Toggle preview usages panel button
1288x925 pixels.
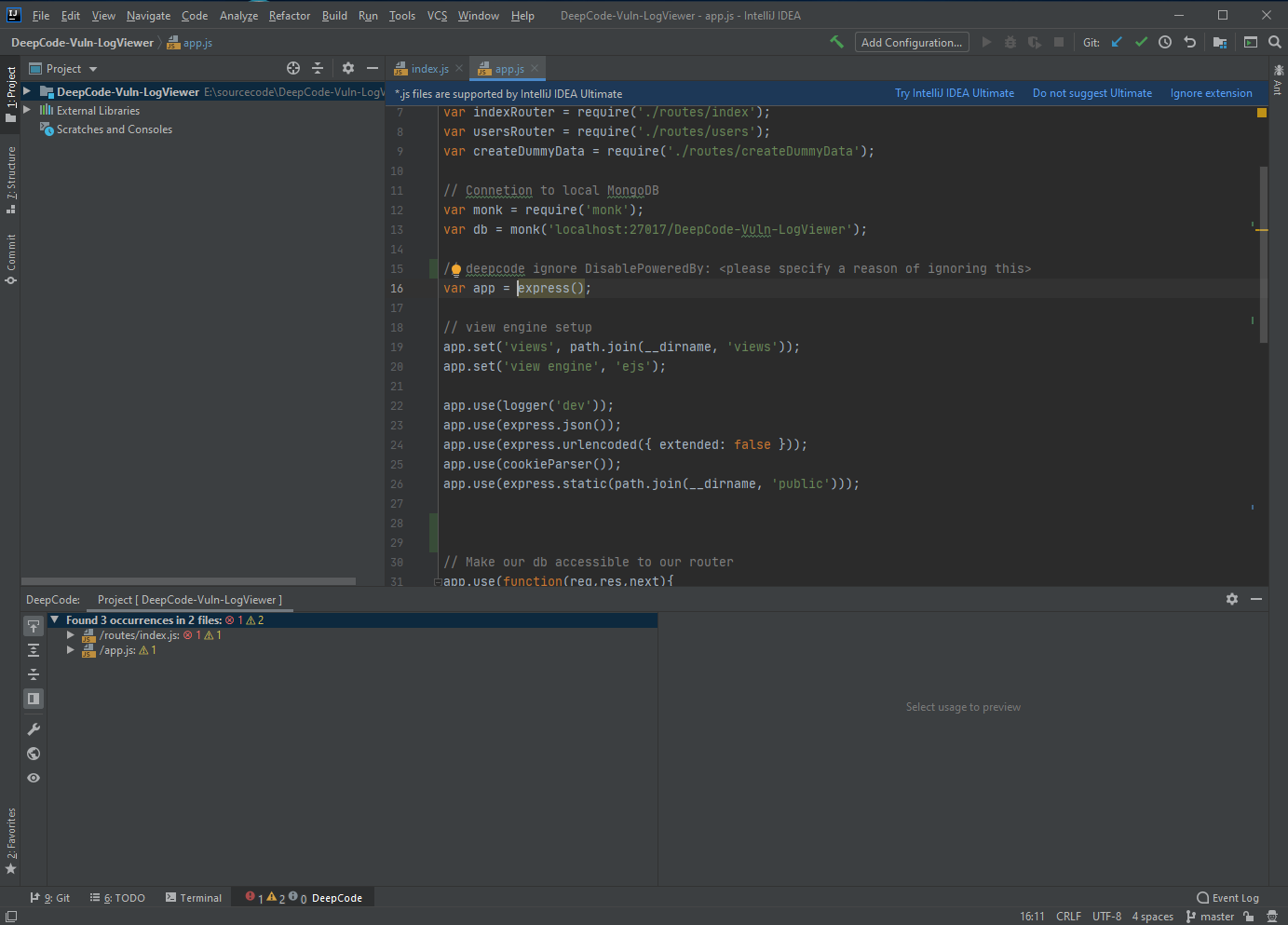point(34,699)
